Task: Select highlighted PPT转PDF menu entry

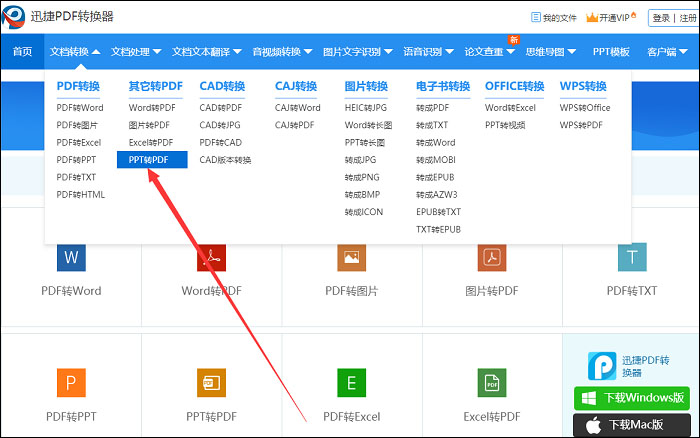Action: tap(152, 160)
